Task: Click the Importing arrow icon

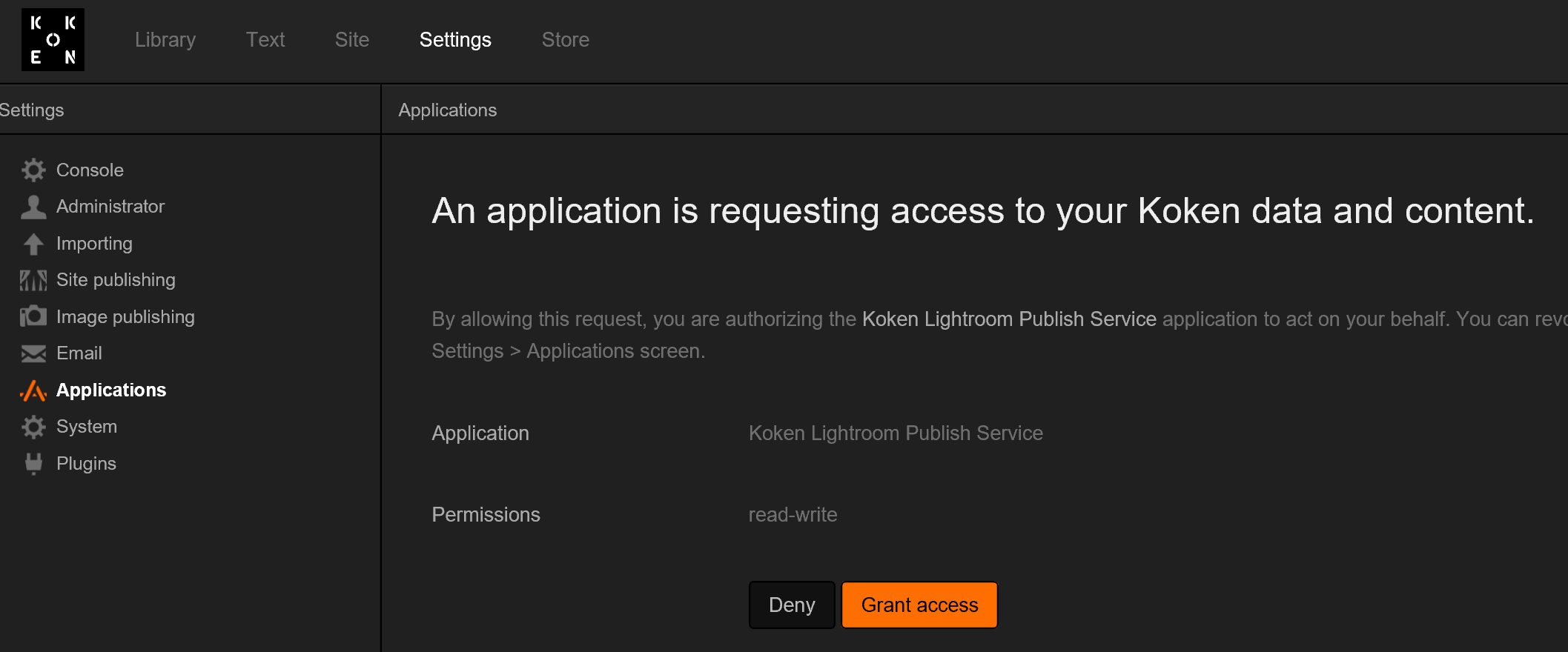Action: click(33, 244)
